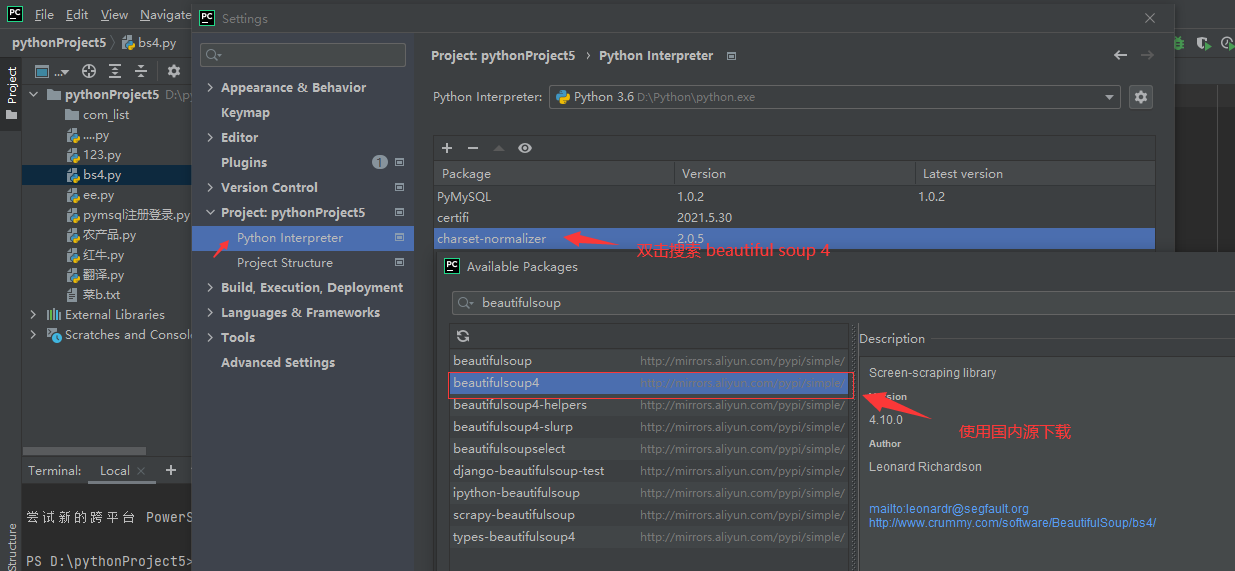Click the debug bug icon in toolbar
The height and width of the screenshot is (571, 1235).
click(1179, 44)
